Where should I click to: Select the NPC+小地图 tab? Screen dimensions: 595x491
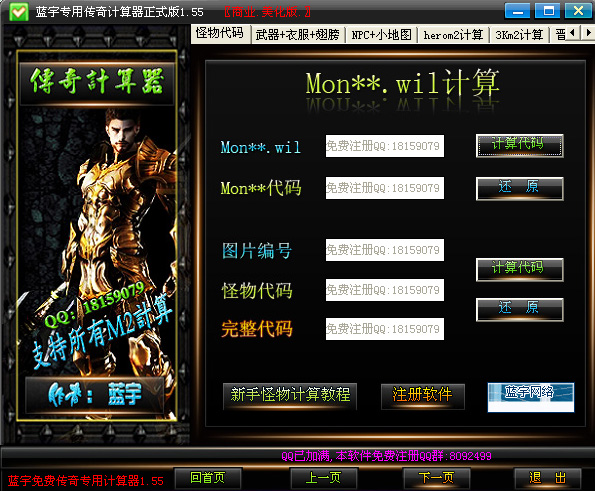[x=381, y=35]
